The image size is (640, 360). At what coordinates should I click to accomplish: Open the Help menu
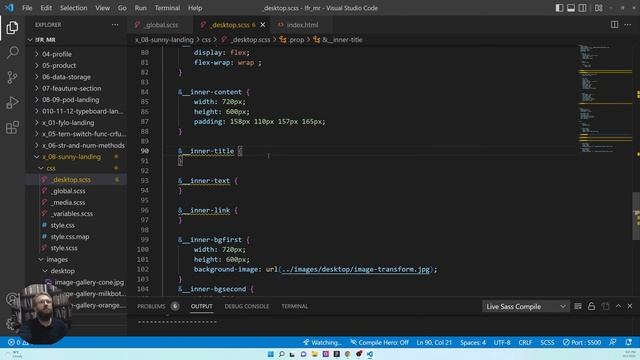[x=195, y=8]
